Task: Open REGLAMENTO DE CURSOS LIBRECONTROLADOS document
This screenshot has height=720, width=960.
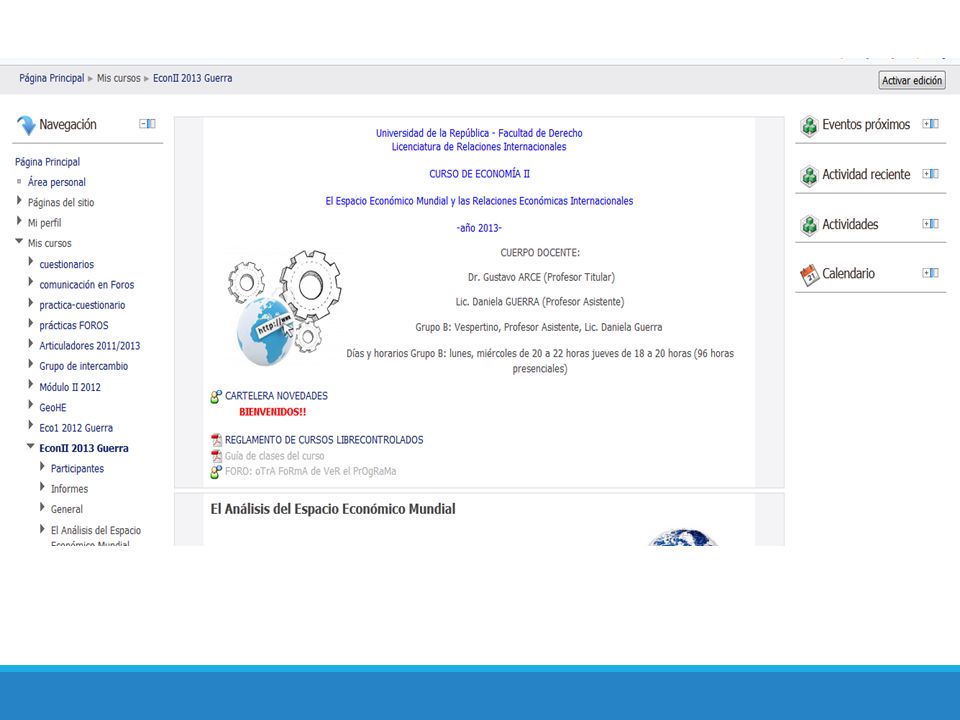Action: (324, 440)
